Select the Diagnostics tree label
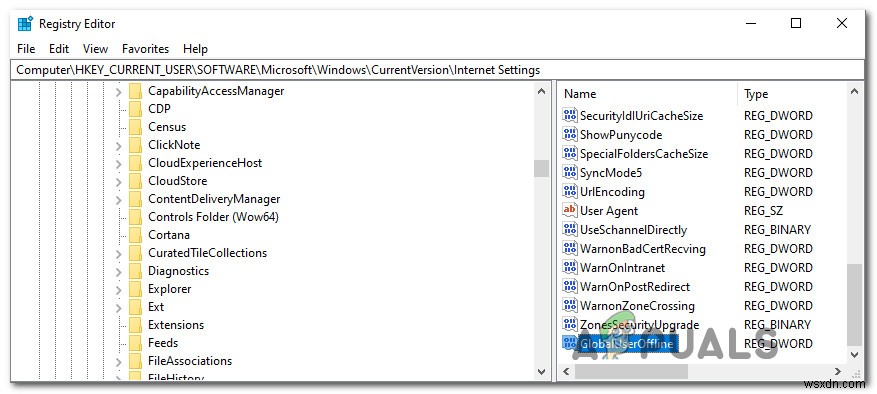 [178, 271]
